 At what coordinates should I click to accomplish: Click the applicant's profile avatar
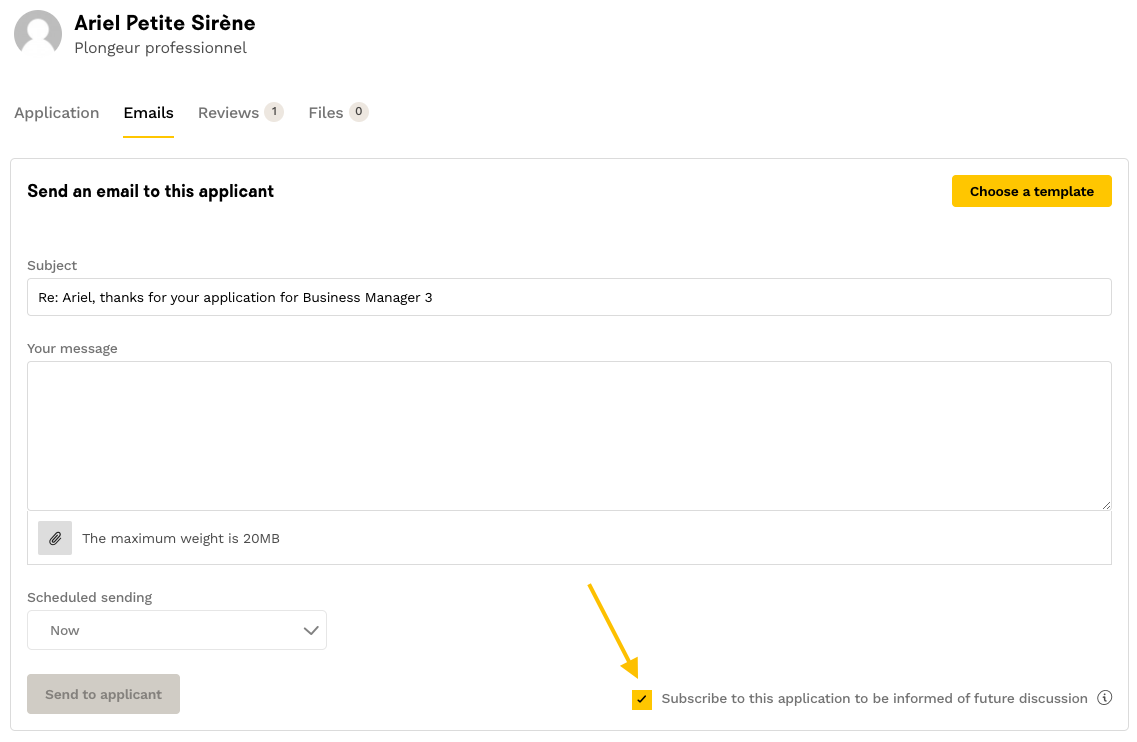(x=38, y=33)
